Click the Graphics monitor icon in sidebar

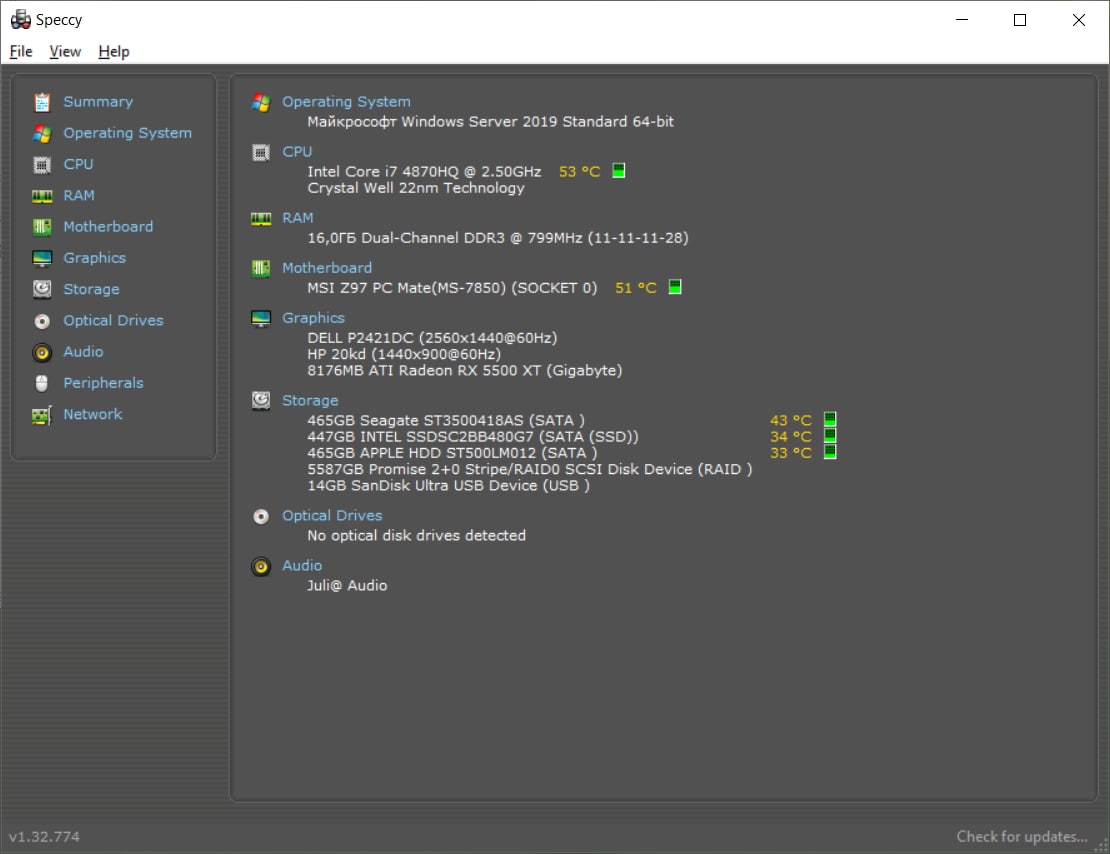(42, 258)
